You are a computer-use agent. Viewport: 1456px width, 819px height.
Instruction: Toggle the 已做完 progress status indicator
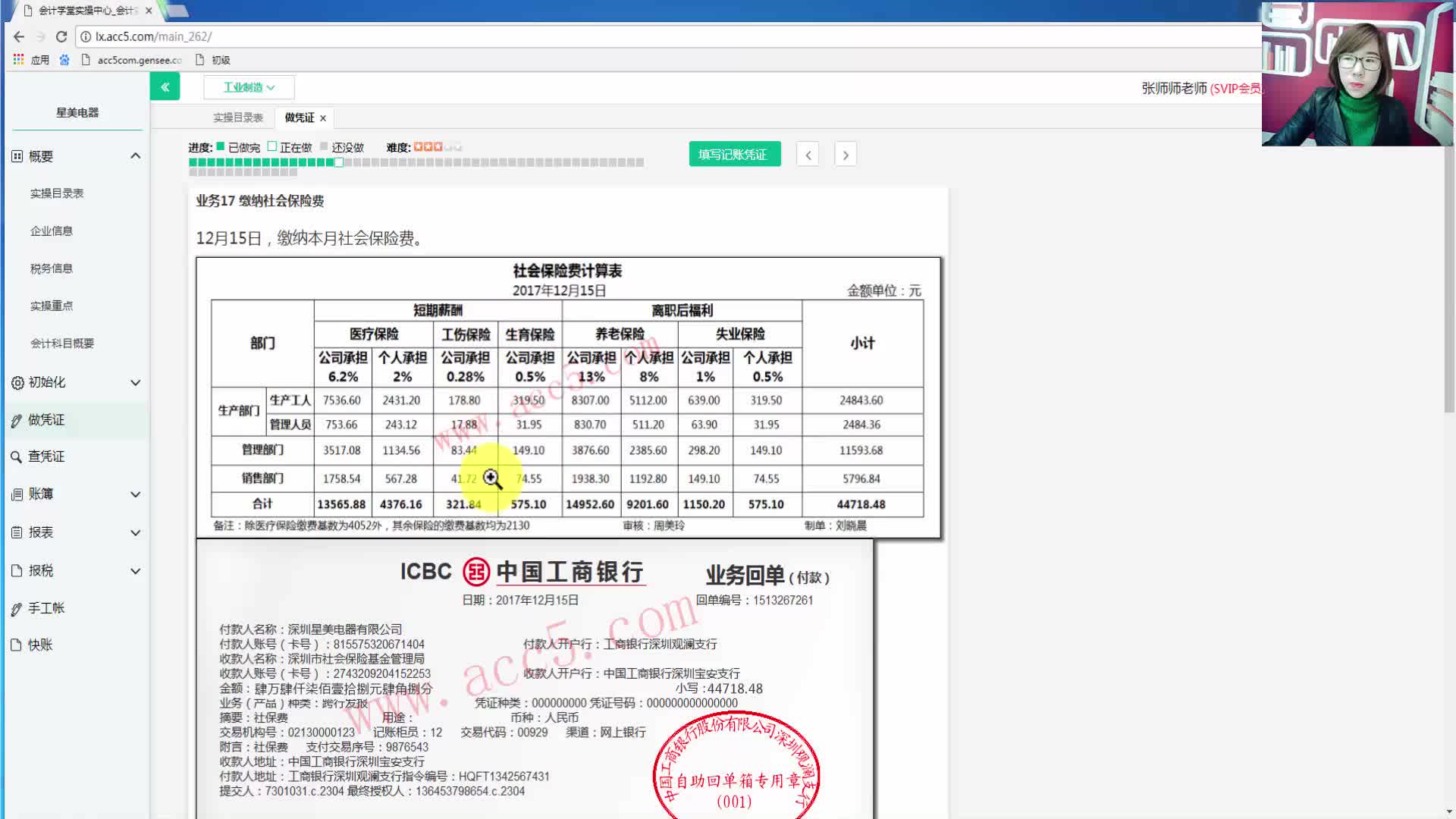tap(220, 146)
